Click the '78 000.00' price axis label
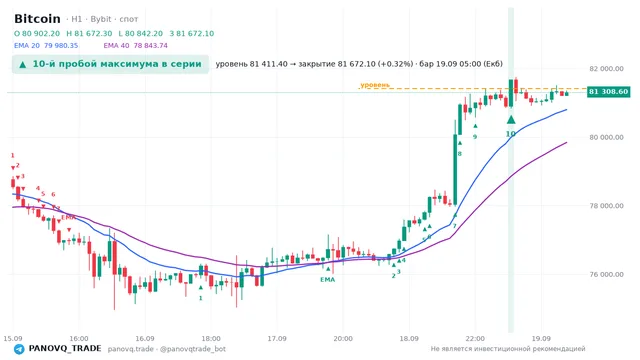Viewport: 640px width, 360px height. 607,206
